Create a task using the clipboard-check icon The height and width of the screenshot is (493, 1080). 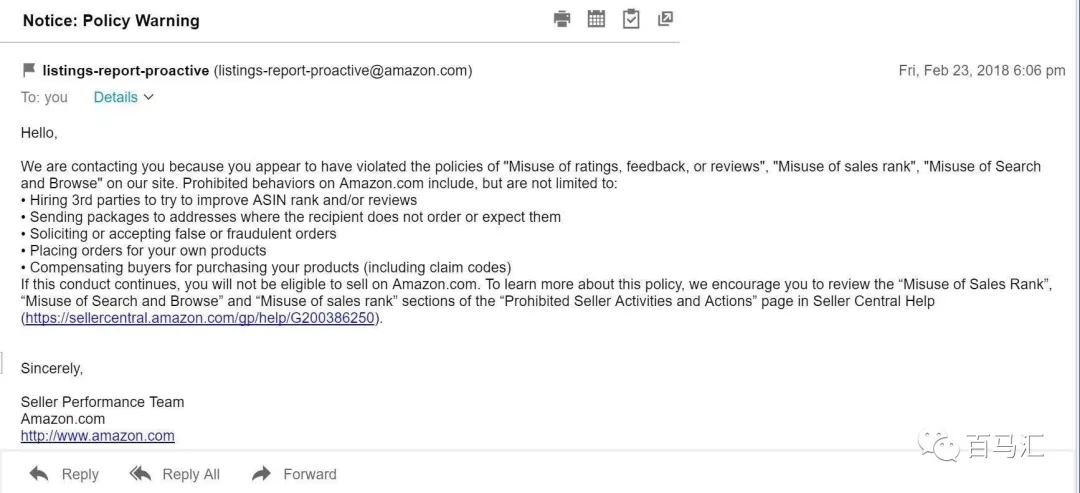click(x=631, y=19)
